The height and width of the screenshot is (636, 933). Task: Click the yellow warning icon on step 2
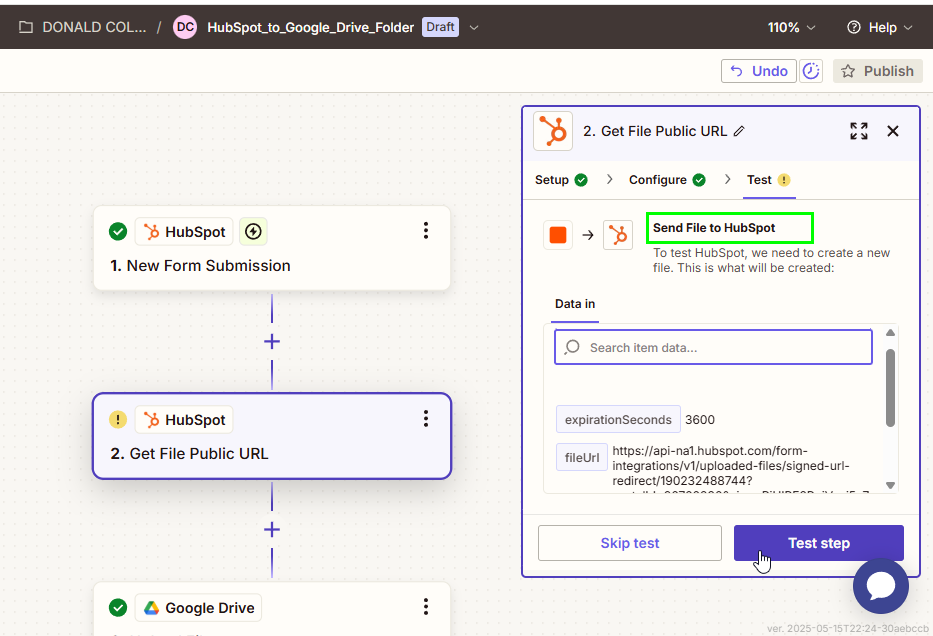118,419
